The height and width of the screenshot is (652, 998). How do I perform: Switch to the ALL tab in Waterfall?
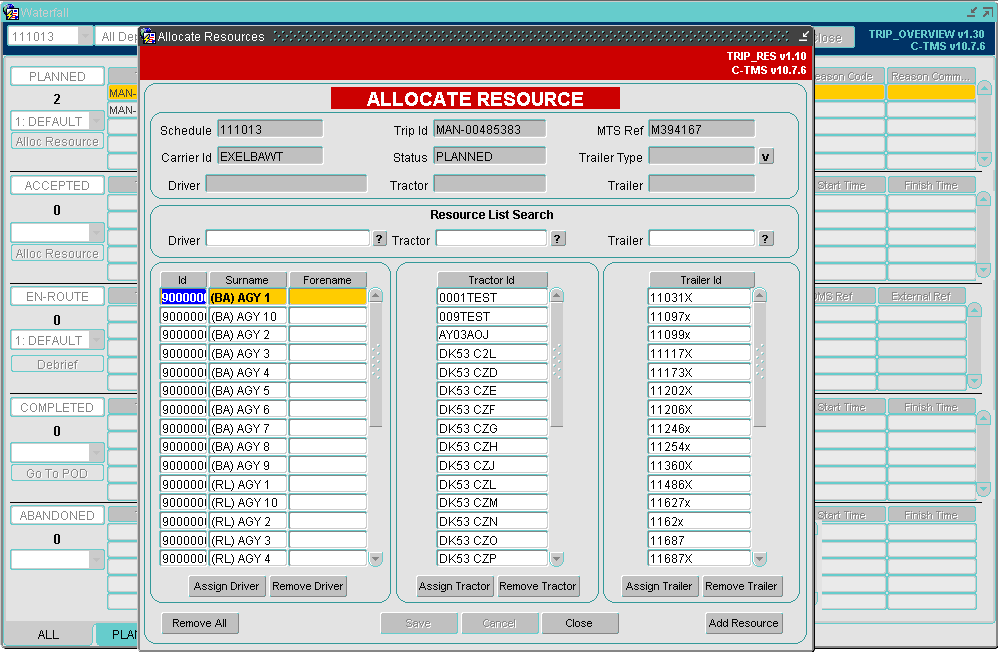(x=48, y=634)
